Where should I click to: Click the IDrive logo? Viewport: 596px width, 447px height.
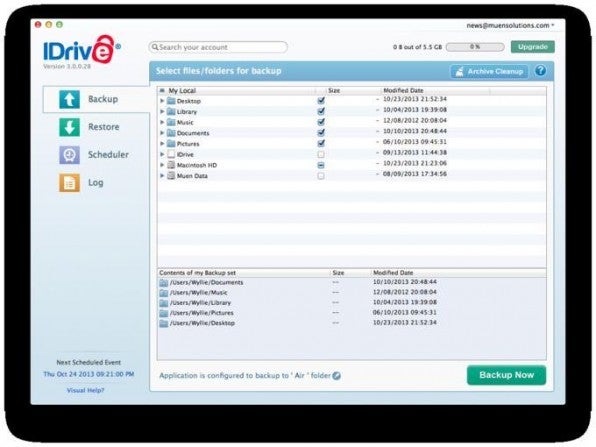click(x=82, y=50)
